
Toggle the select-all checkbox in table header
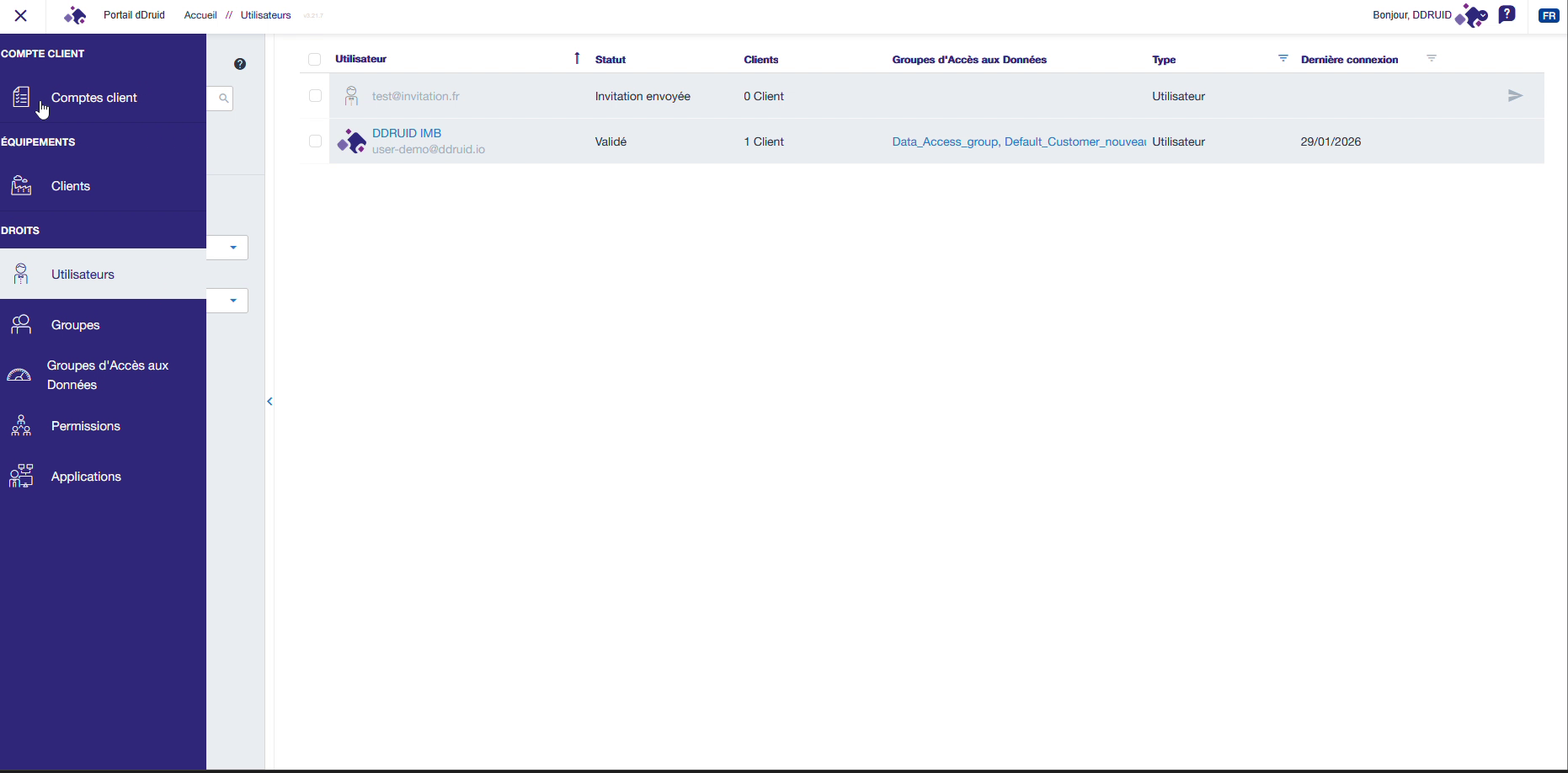314,60
